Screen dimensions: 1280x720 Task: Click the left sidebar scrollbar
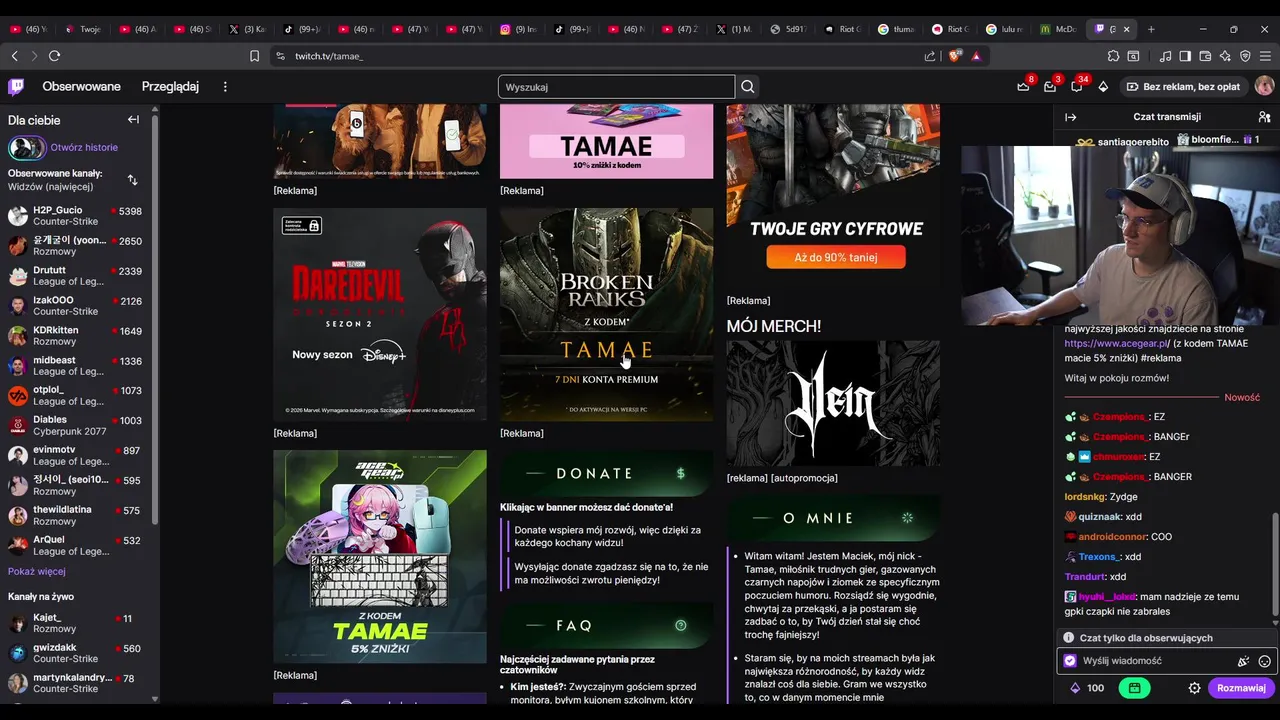coord(155,320)
